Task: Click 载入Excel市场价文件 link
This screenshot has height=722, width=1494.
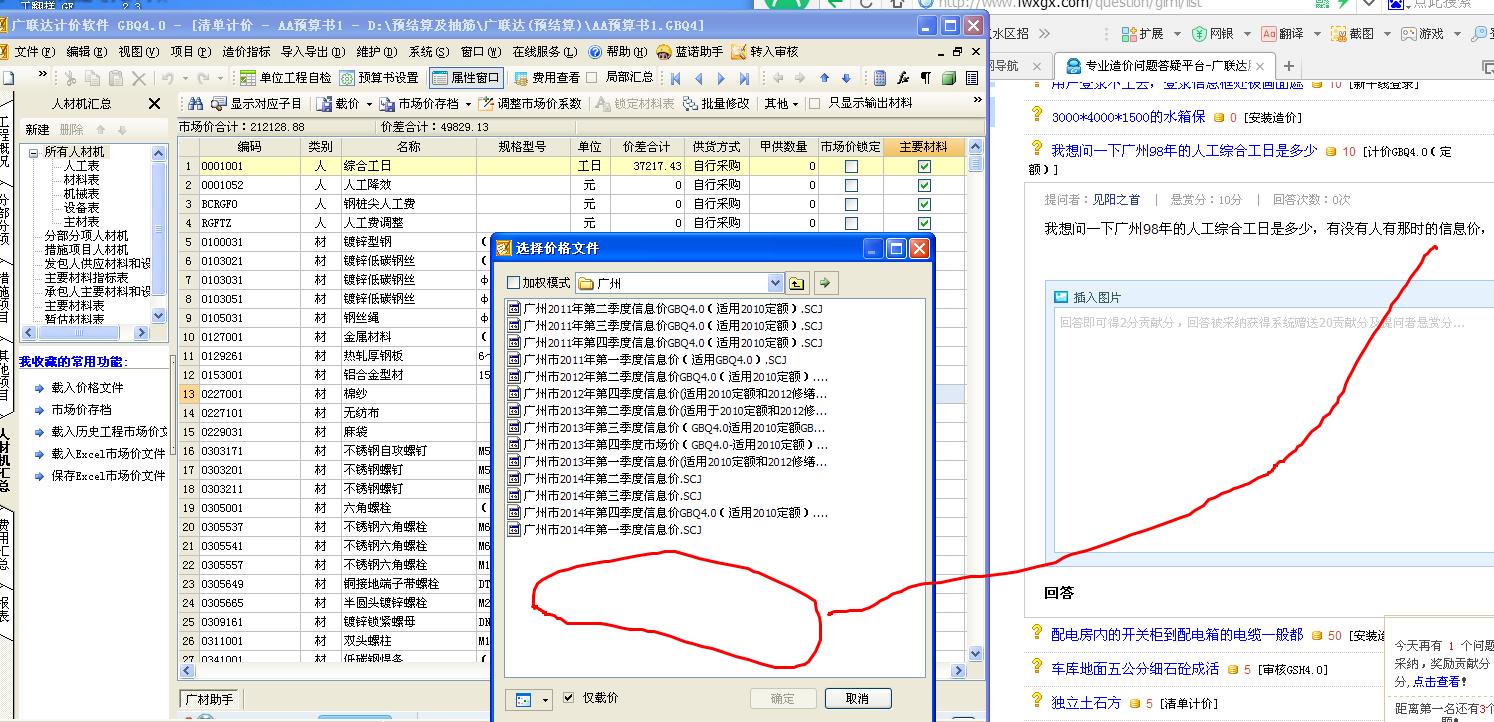Action: [108, 454]
